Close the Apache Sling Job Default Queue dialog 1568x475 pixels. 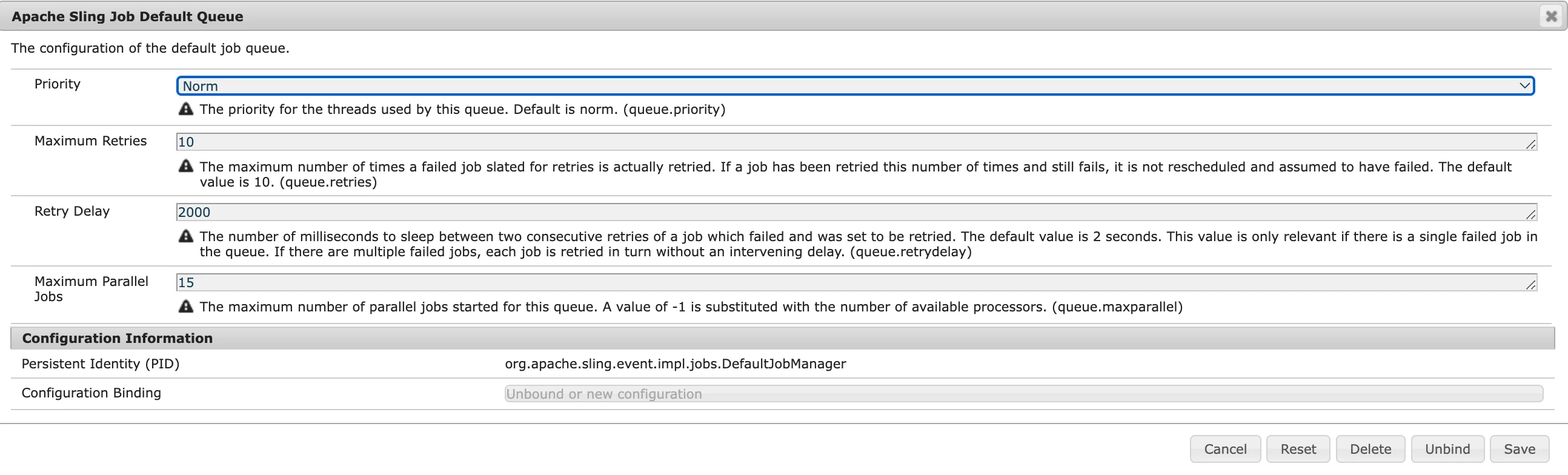click(1552, 16)
